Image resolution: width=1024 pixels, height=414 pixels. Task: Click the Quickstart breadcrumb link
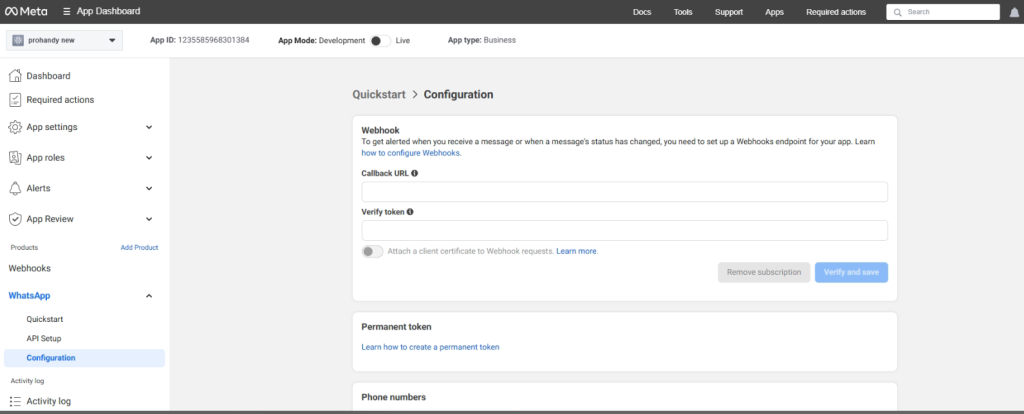(379, 94)
